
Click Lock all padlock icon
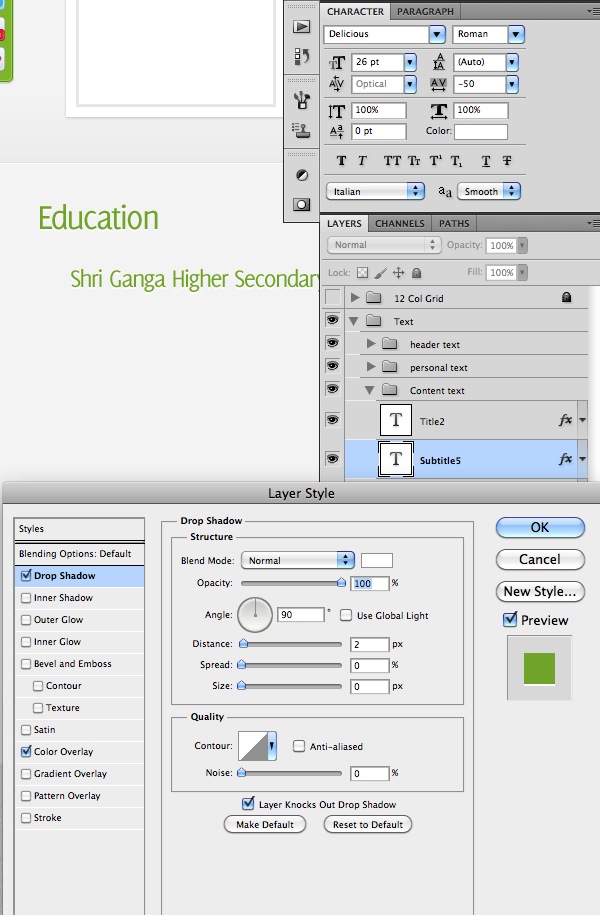click(x=417, y=273)
